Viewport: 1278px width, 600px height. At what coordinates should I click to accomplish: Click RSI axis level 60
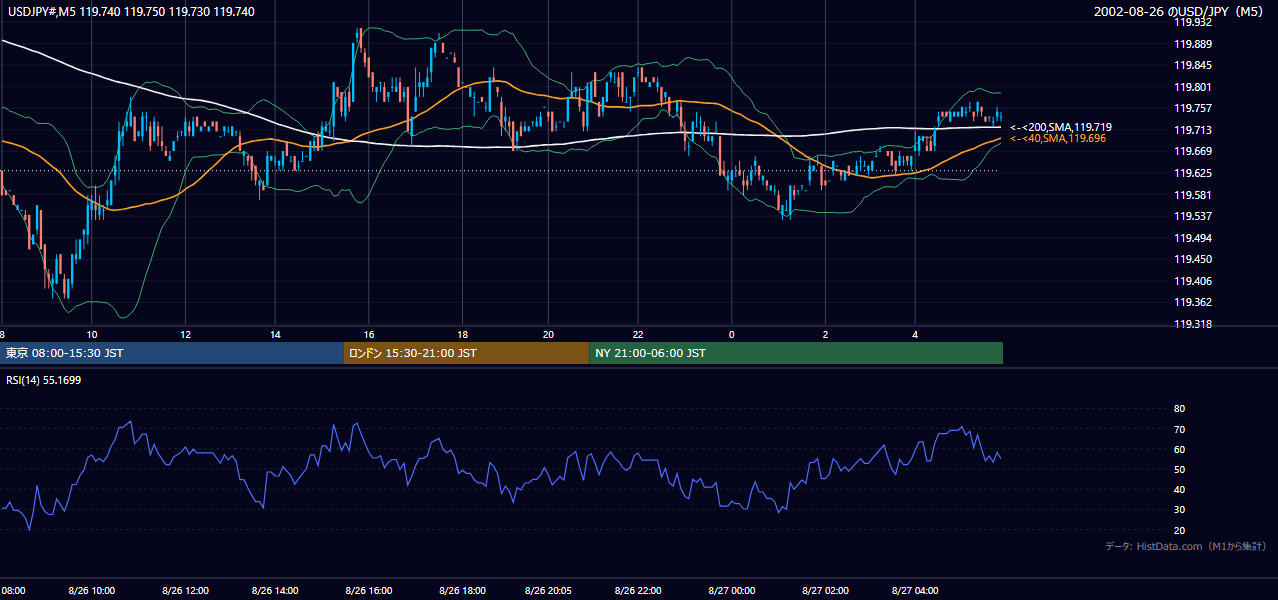pyautogui.click(x=1179, y=449)
